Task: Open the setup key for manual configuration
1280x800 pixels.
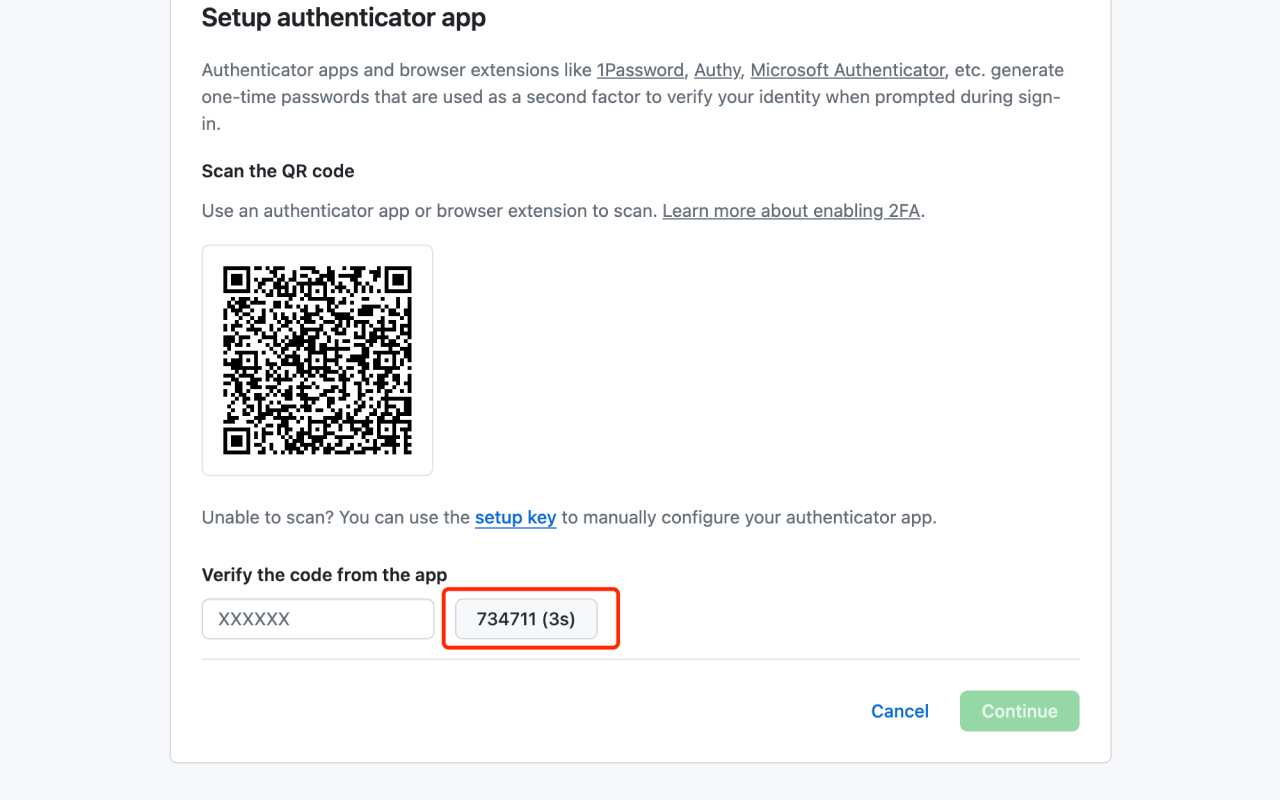Action: [515, 517]
